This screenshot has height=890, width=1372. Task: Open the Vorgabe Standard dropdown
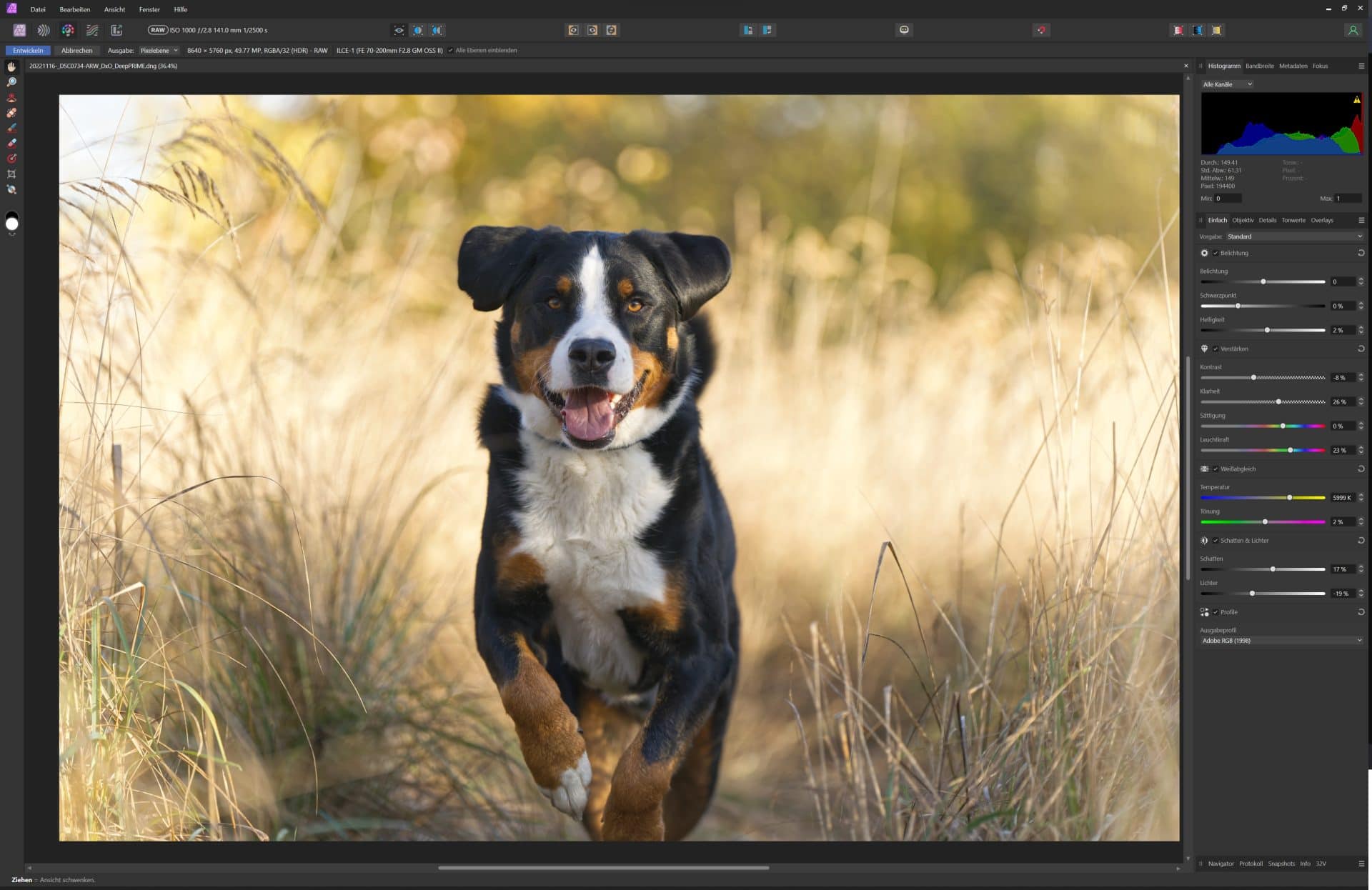(x=1294, y=236)
